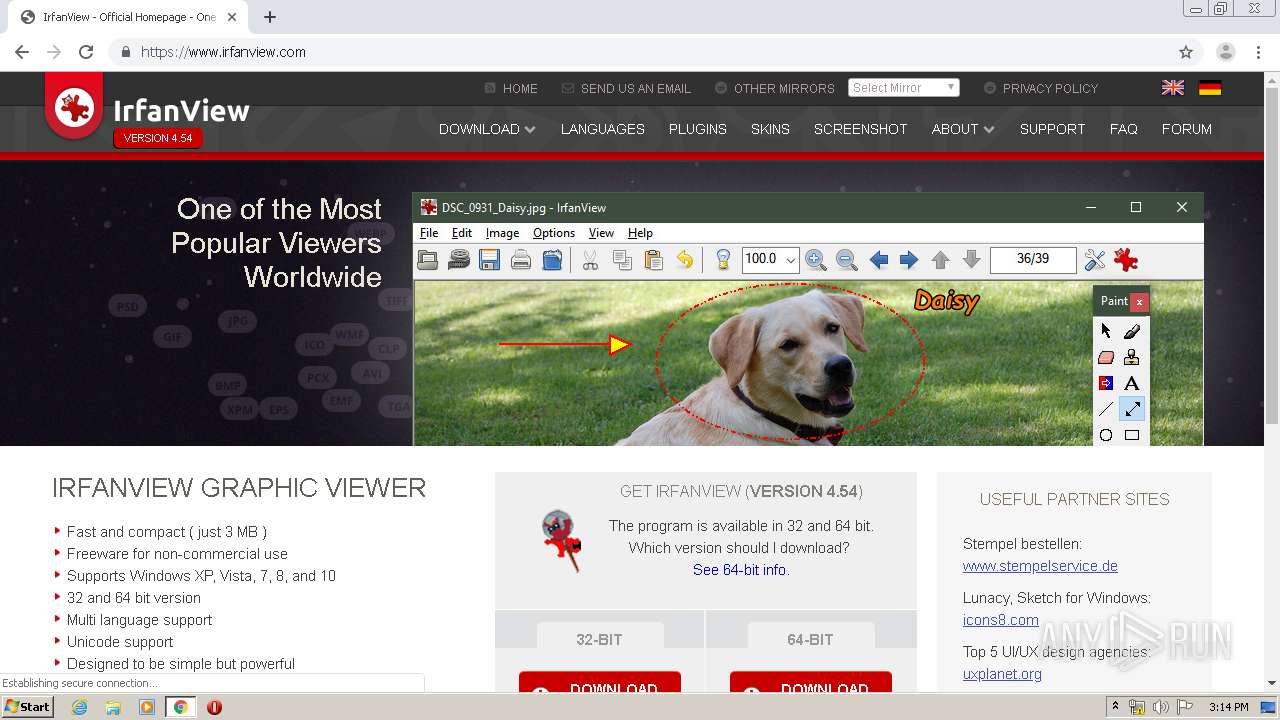Open uxplanet.org link
Screen dimensions: 1280x720
tap(1002, 674)
